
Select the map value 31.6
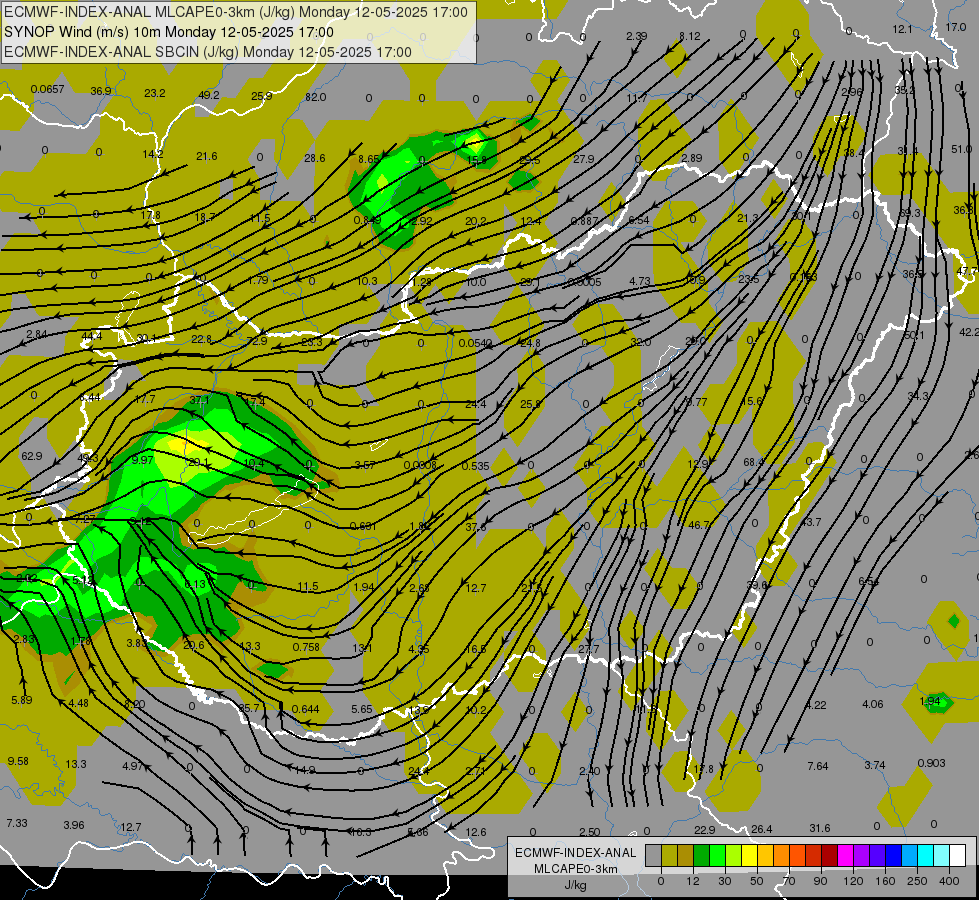point(820,828)
